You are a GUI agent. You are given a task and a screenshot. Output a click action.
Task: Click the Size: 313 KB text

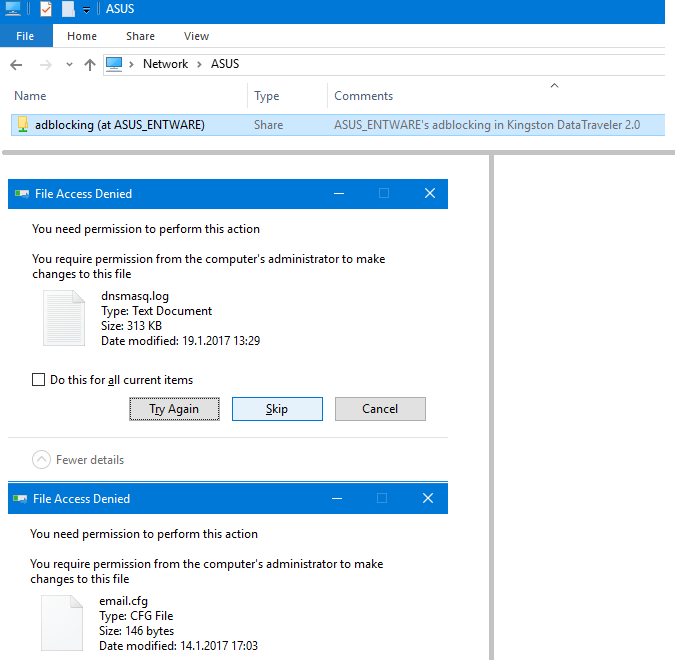point(131,326)
